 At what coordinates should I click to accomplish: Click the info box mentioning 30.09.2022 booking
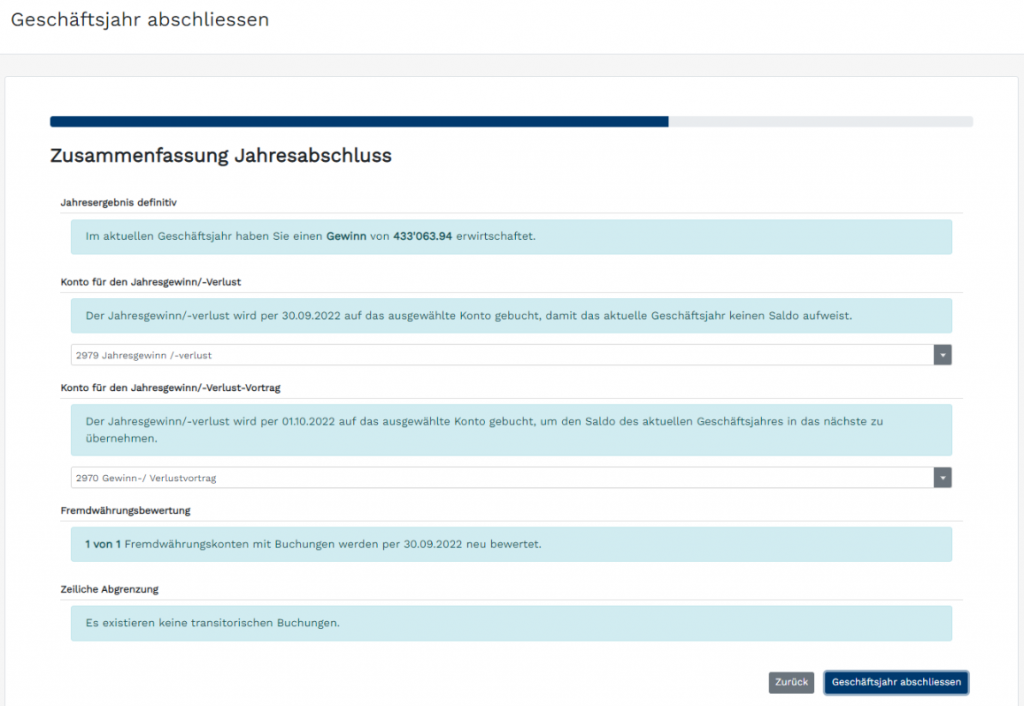tap(511, 315)
